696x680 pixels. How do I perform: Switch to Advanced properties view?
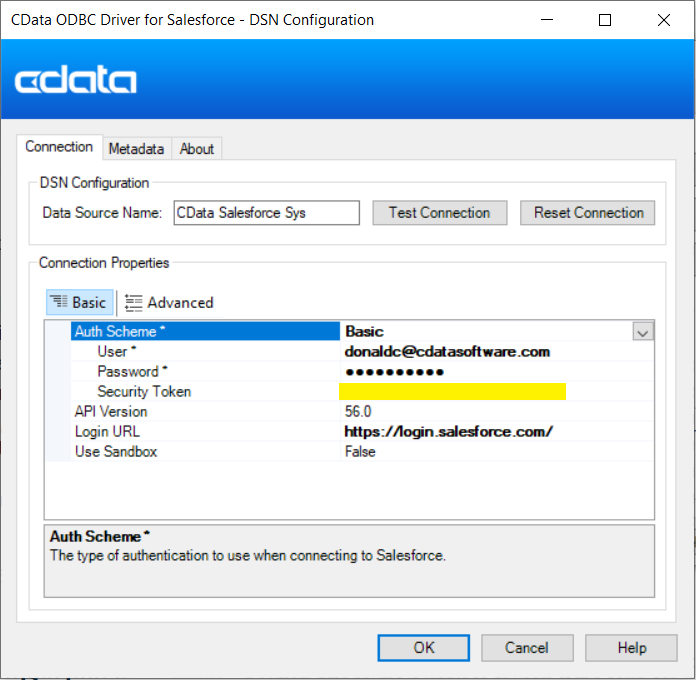pyautogui.click(x=169, y=302)
